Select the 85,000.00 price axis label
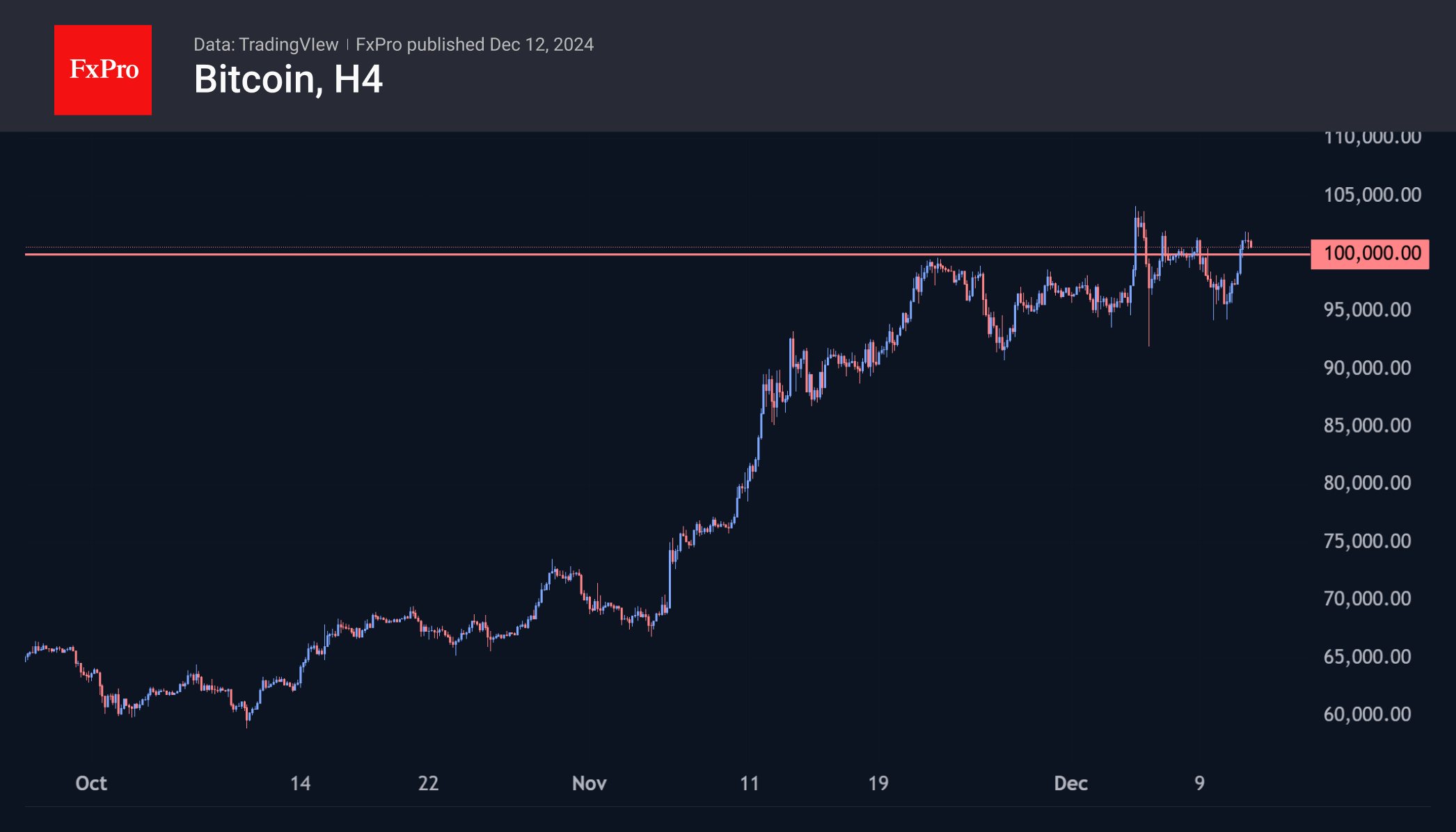The width and height of the screenshot is (1456, 832). (x=1367, y=425)
